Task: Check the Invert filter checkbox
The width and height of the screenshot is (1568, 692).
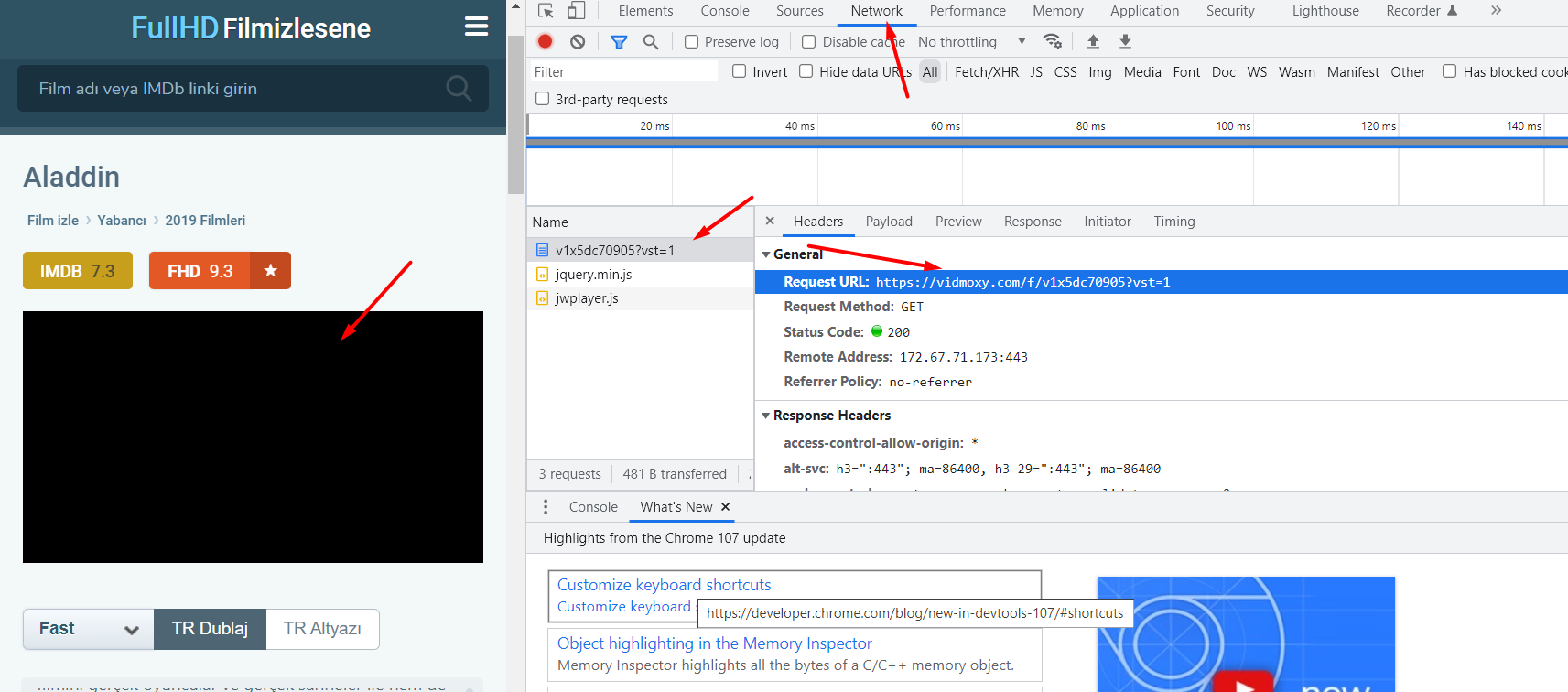Action: (x=740, y=71)
